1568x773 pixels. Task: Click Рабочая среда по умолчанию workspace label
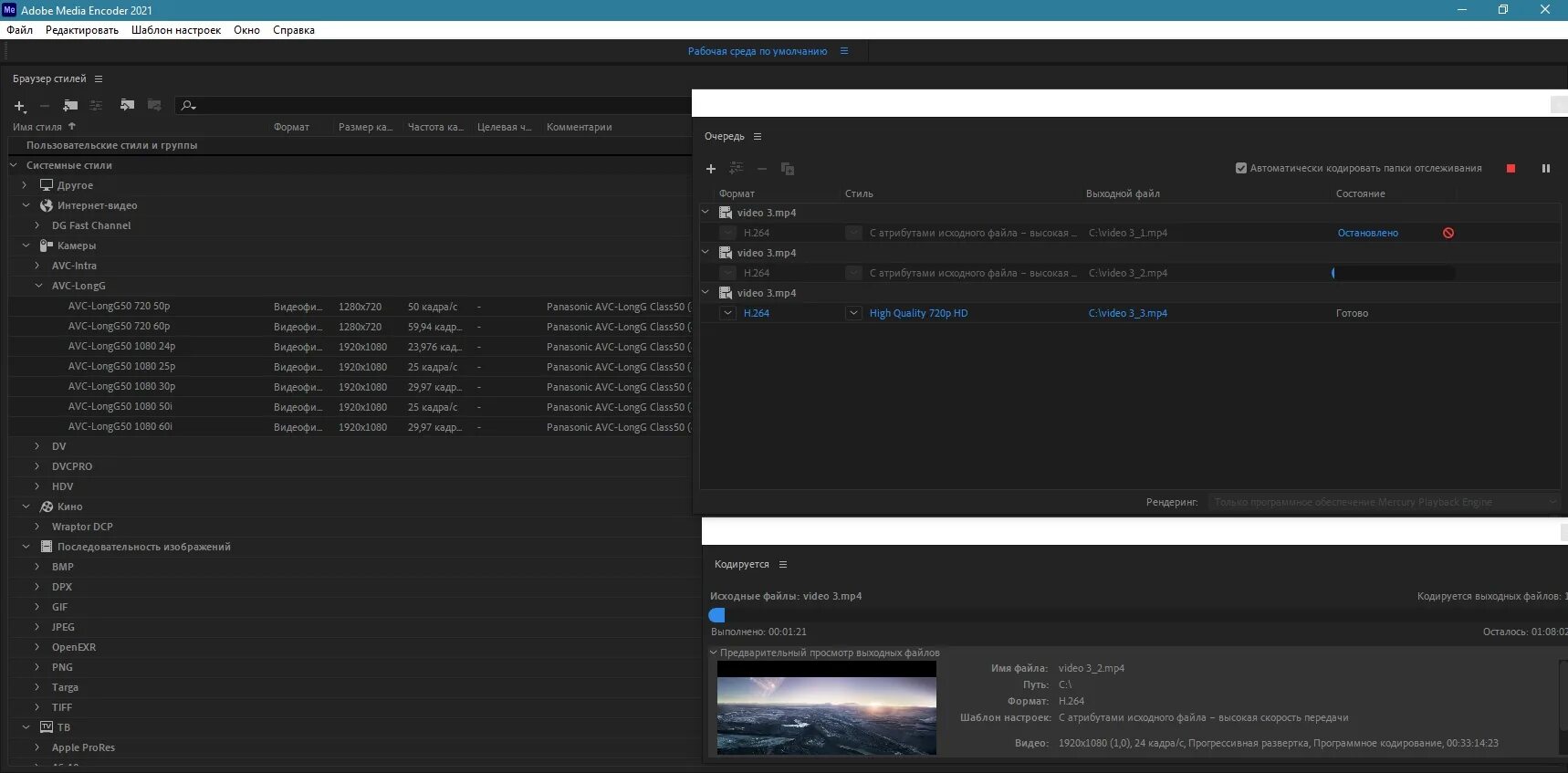758,51
